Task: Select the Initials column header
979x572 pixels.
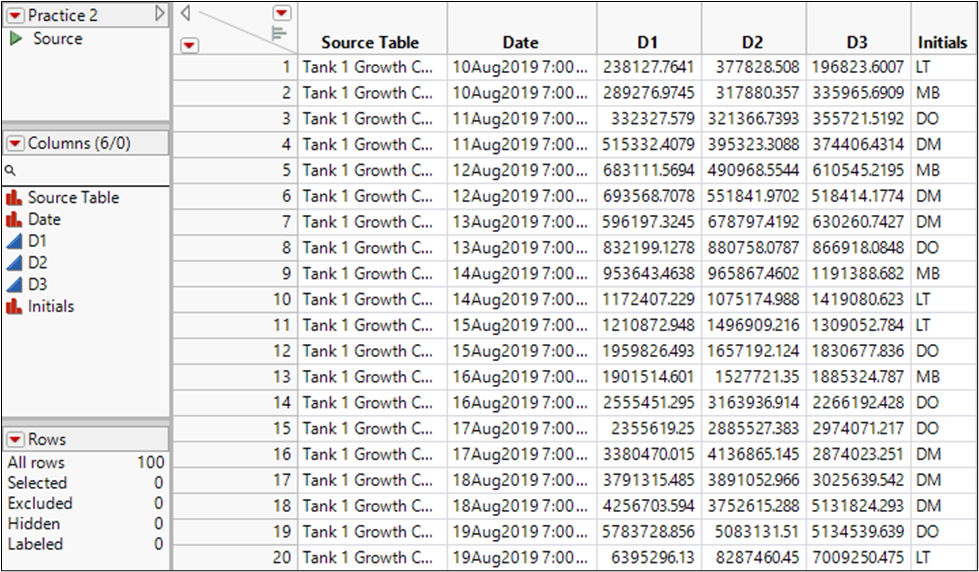Action: coord(942,42)
